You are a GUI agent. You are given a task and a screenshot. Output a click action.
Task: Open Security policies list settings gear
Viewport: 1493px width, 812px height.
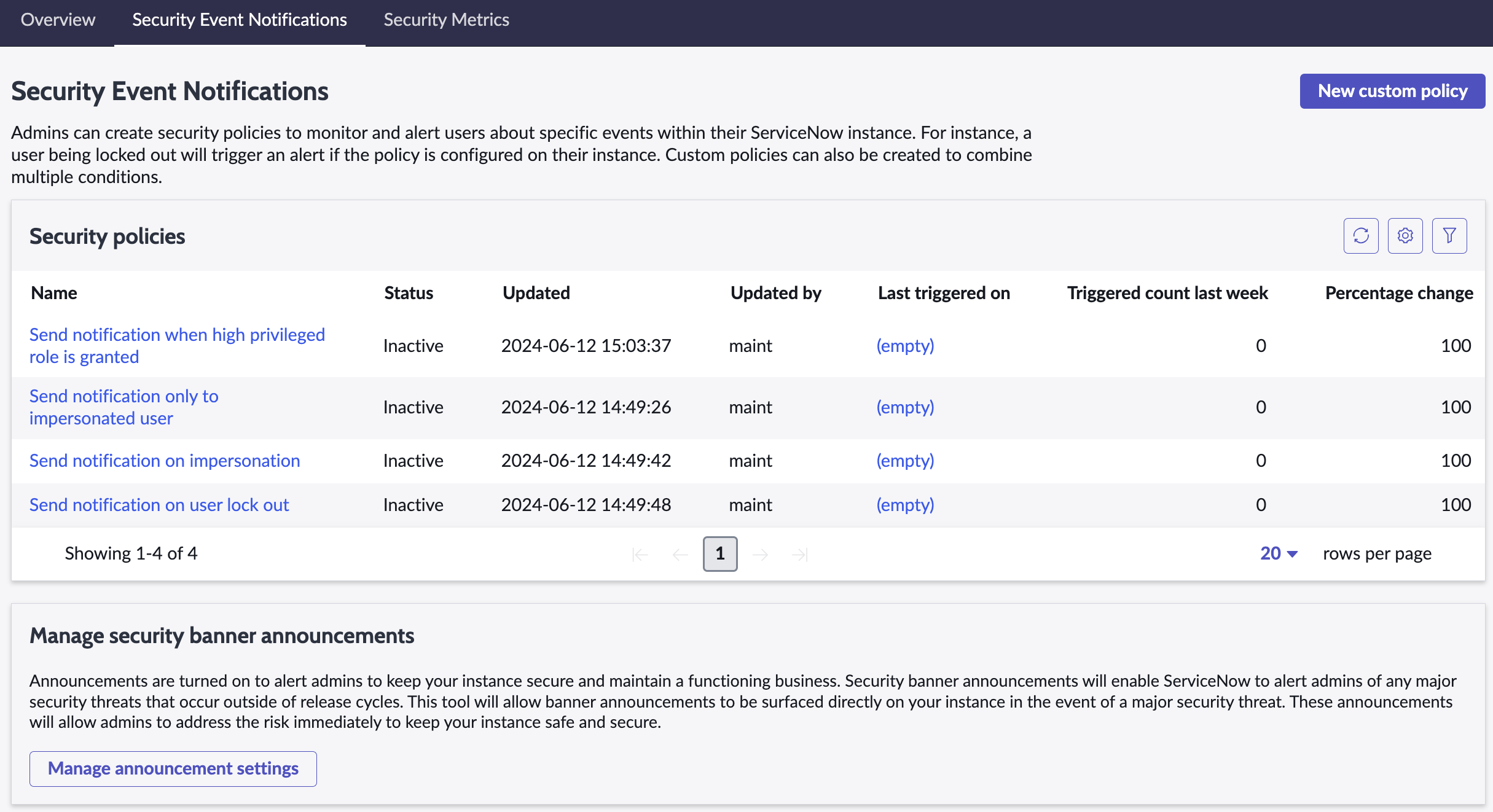[x=1405, y=236]
